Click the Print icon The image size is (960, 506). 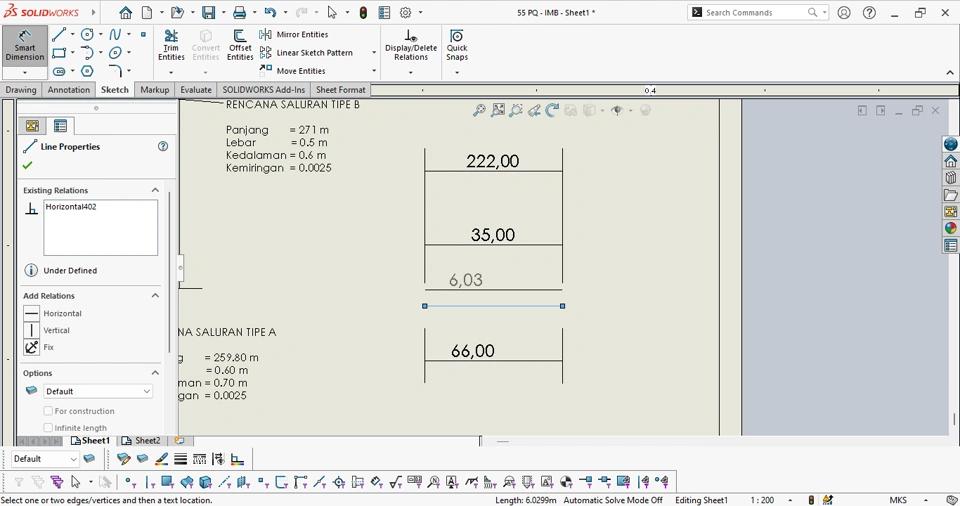tap(239, 12)
